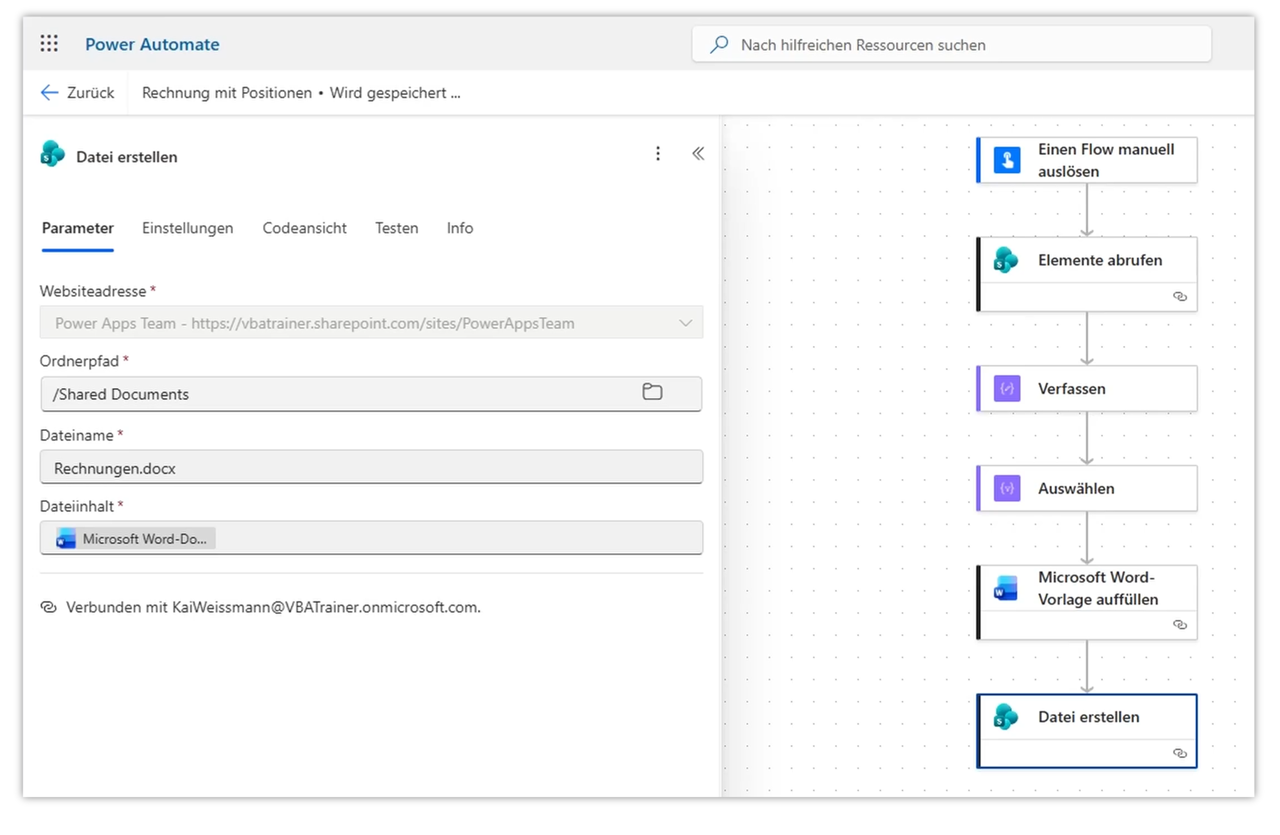Select the Verfassen node

[1087, 389]
